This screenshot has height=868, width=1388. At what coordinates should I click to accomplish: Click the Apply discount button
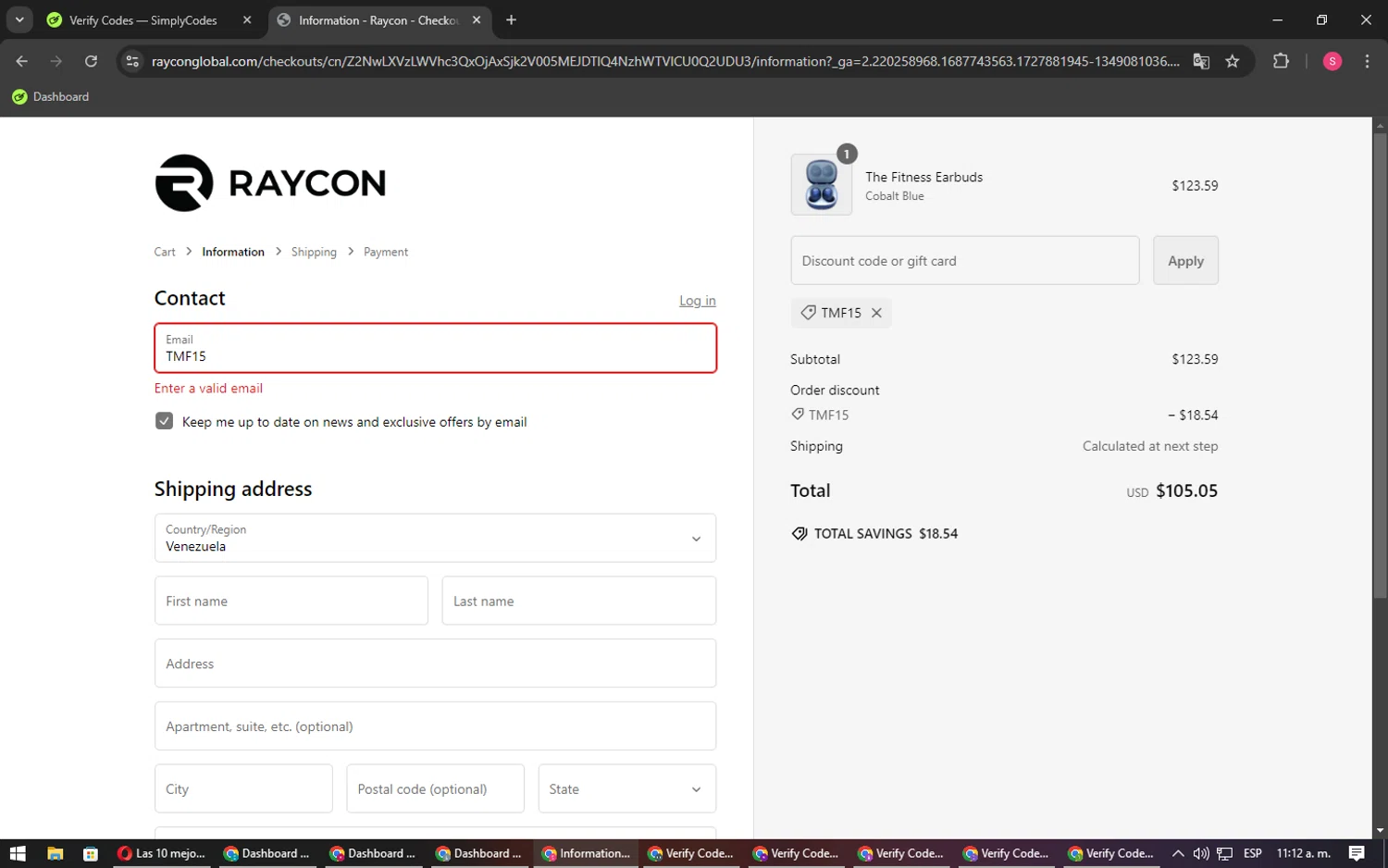(1185, 260)
